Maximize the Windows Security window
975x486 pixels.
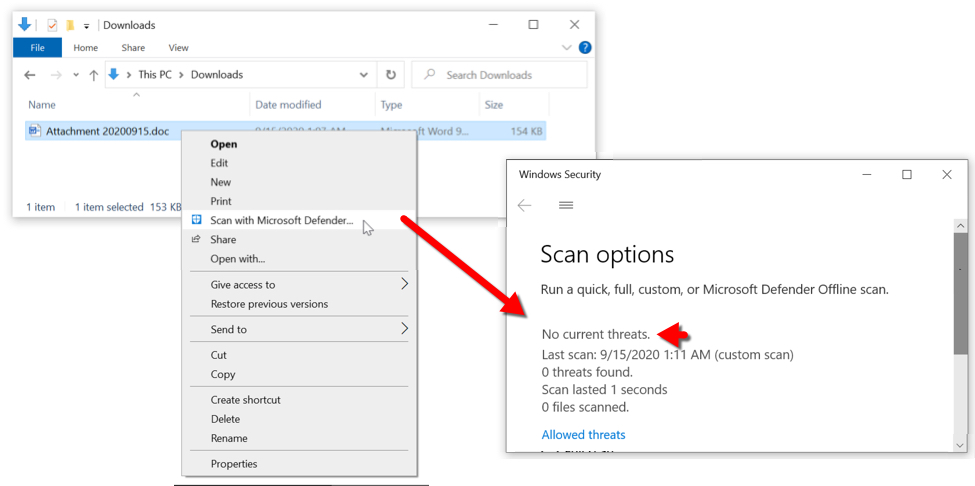[x=907, y=175]
